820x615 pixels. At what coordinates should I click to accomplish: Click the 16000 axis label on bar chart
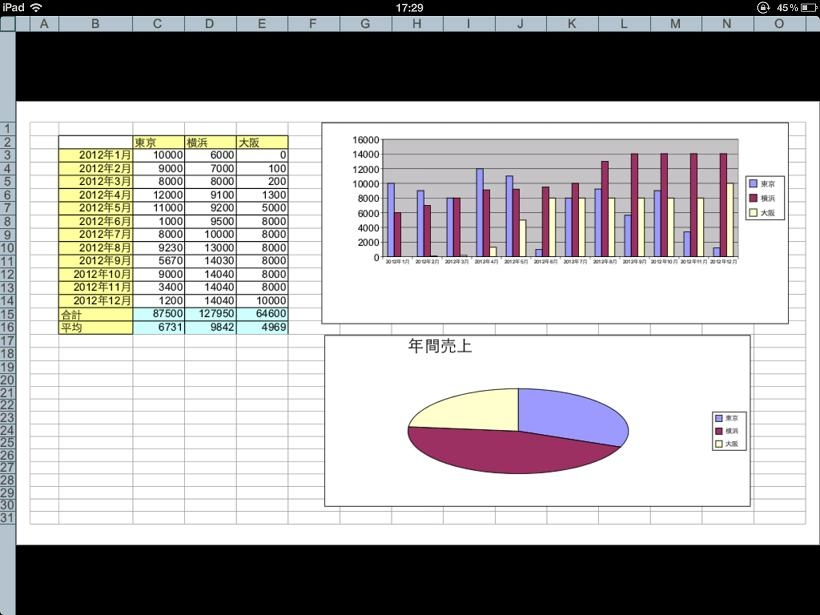pos(366,140)
